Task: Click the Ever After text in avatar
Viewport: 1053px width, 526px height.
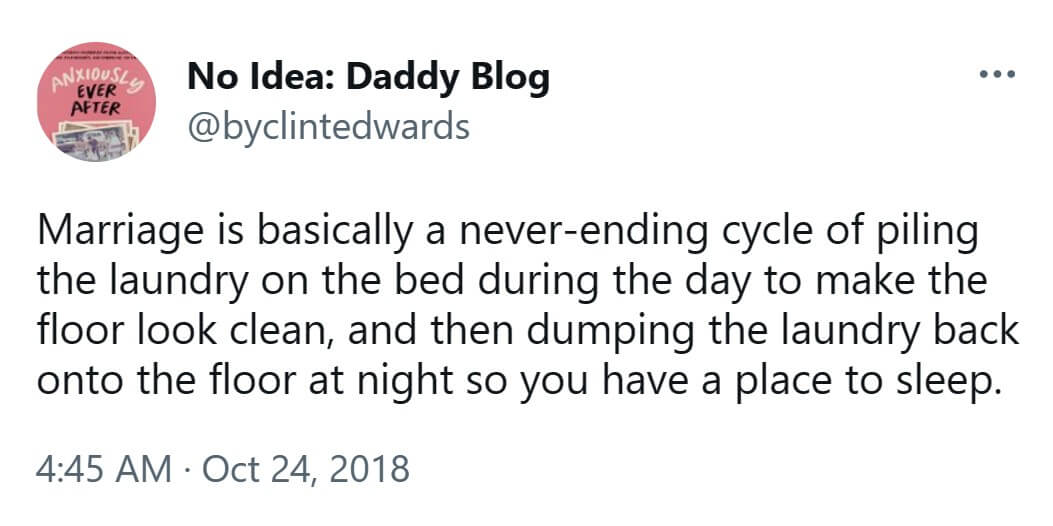Action: tap(98, 99)
